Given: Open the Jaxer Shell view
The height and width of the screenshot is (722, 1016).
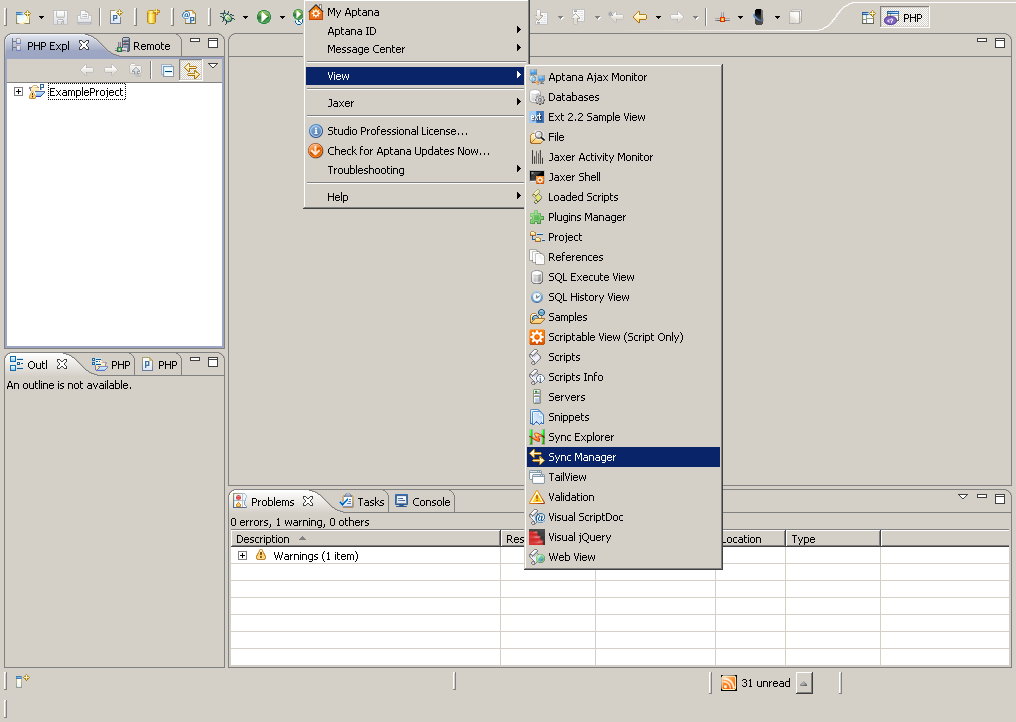Looking at the screenshot, I should click(623, 177).
